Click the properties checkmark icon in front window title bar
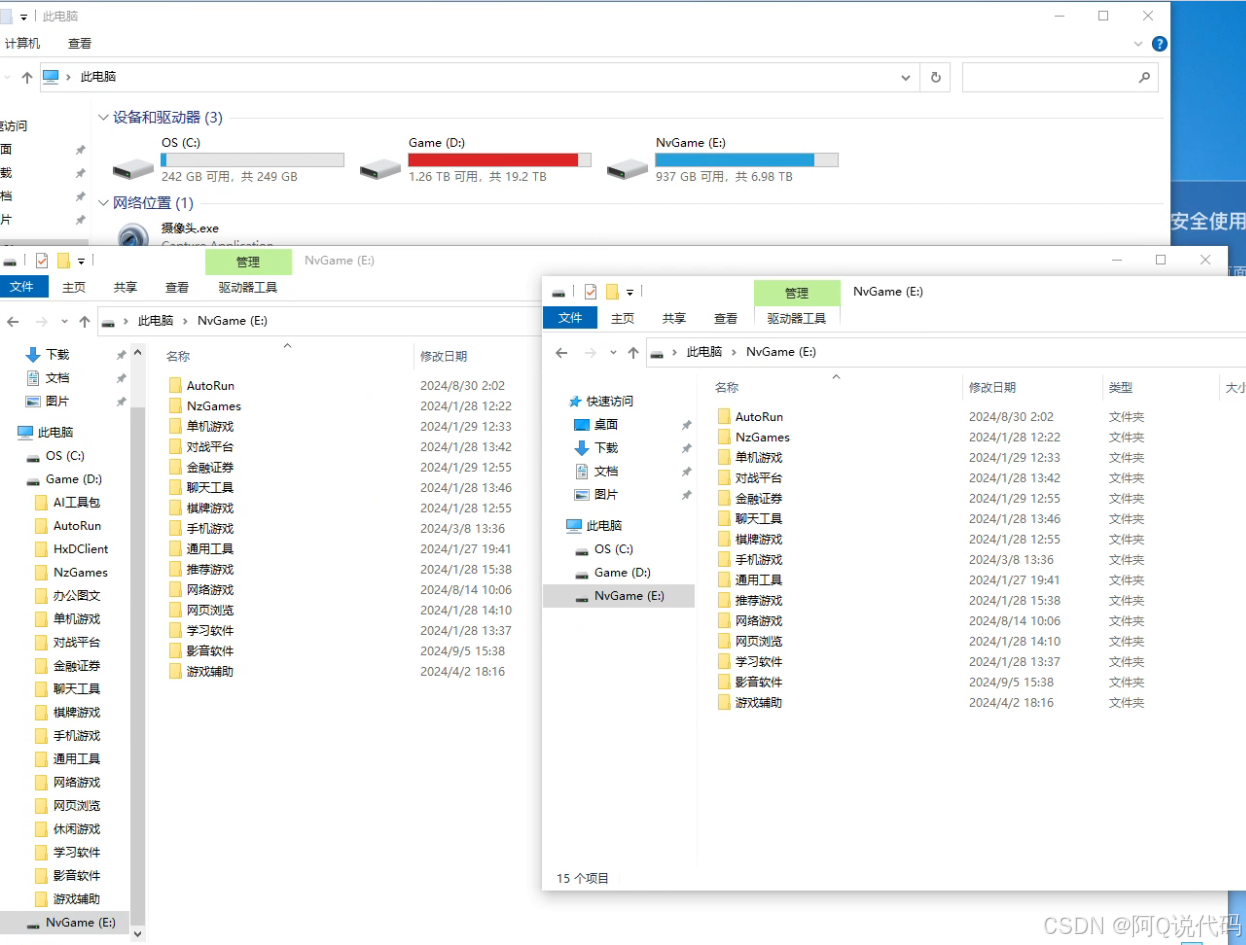Viewport: 1246px width, 945px height. point(590,292)
